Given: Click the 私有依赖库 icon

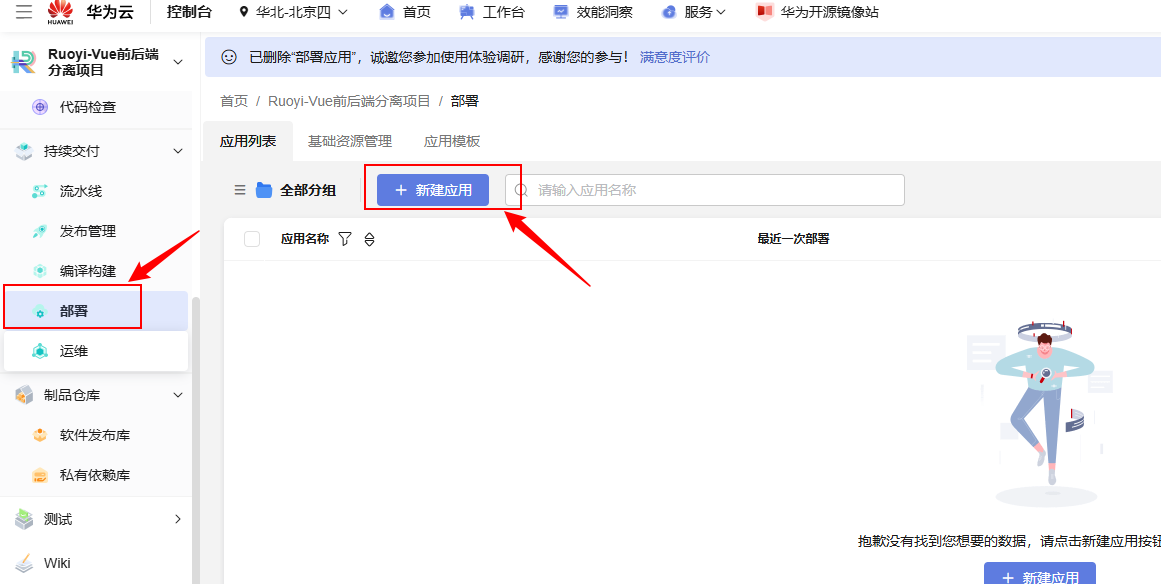Looking at the screenshot, I should coord(40,475).
